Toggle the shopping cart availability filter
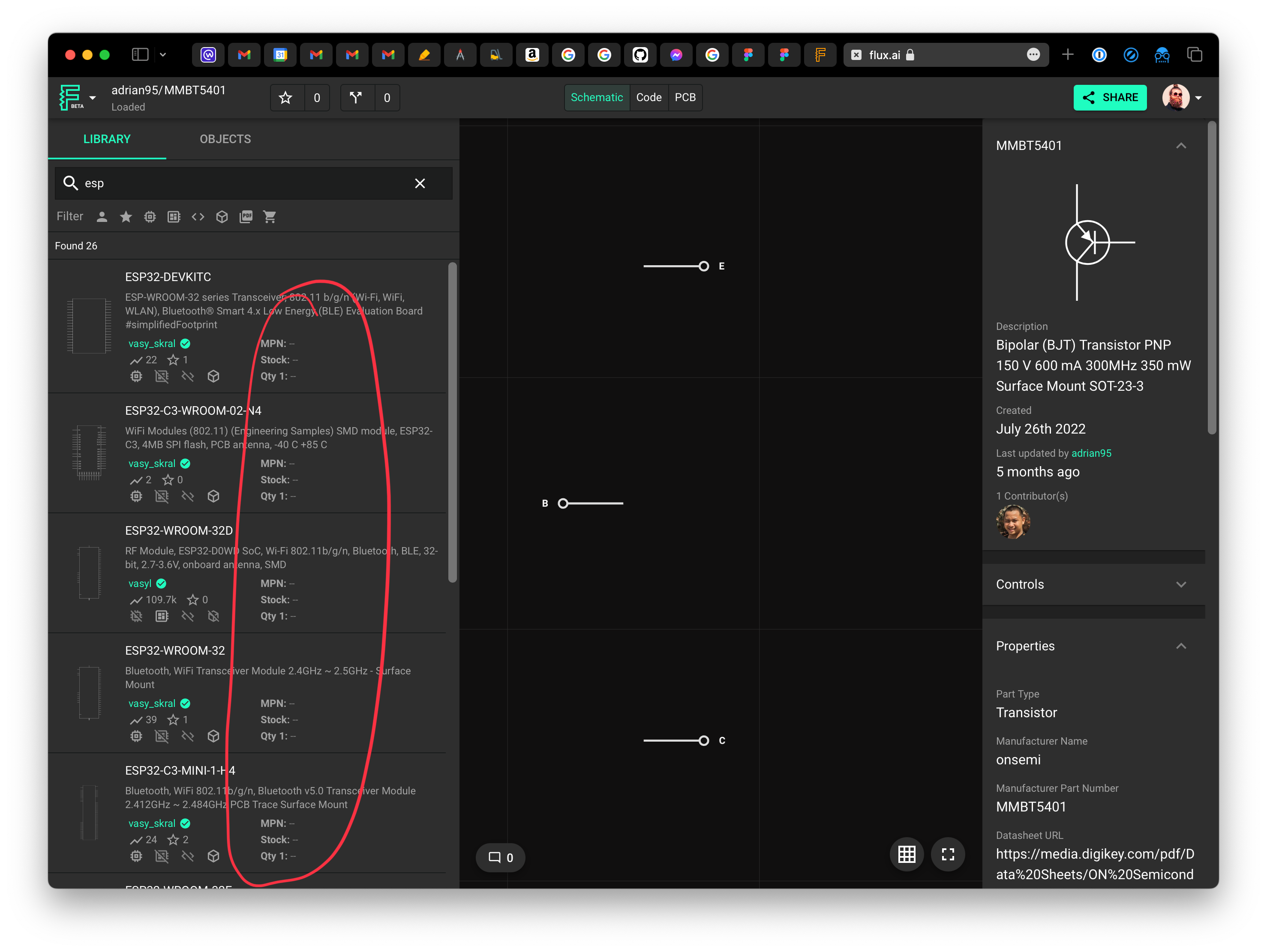This screenshot has height=952, width=1267. coord(270,217)
